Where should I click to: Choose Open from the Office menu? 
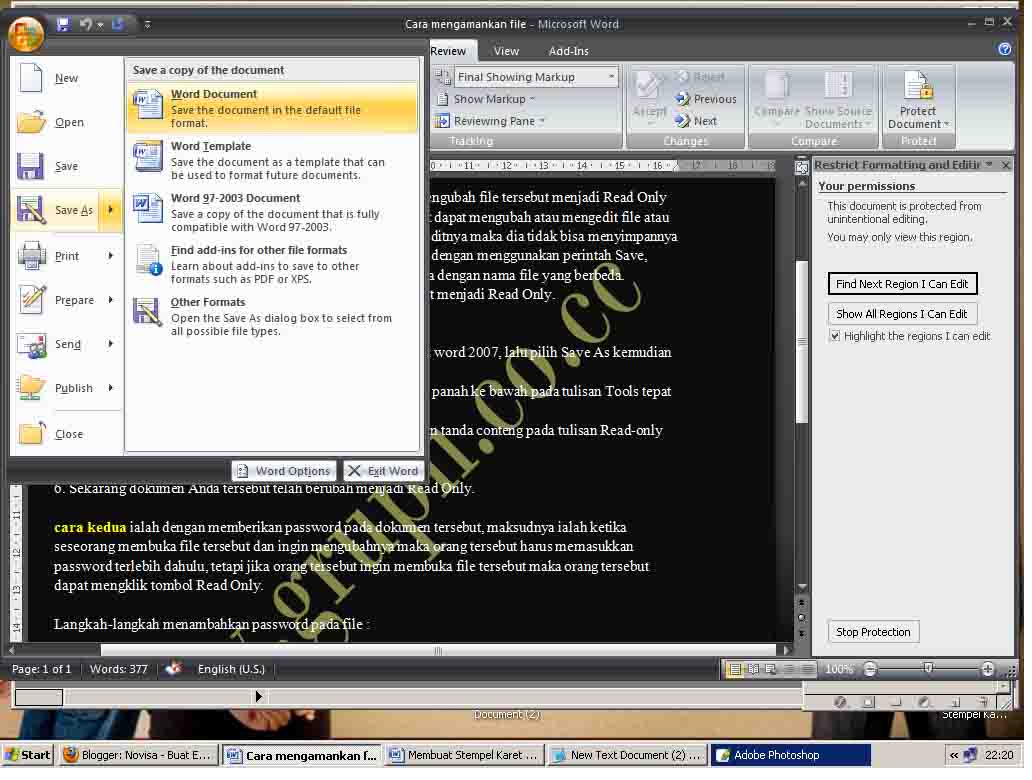coord(66,122)
